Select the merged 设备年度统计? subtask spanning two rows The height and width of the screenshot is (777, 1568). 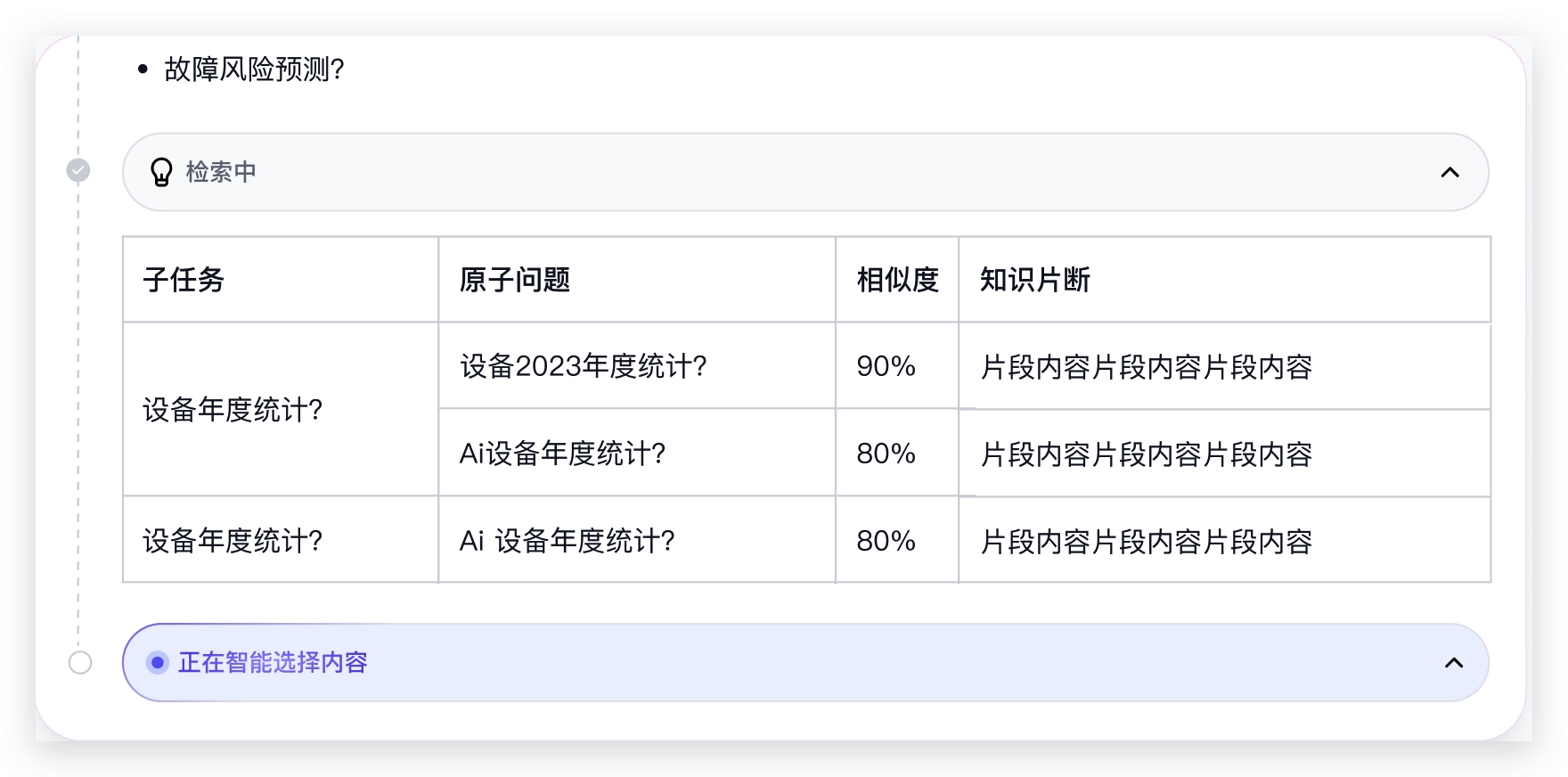tap(233, 410)
